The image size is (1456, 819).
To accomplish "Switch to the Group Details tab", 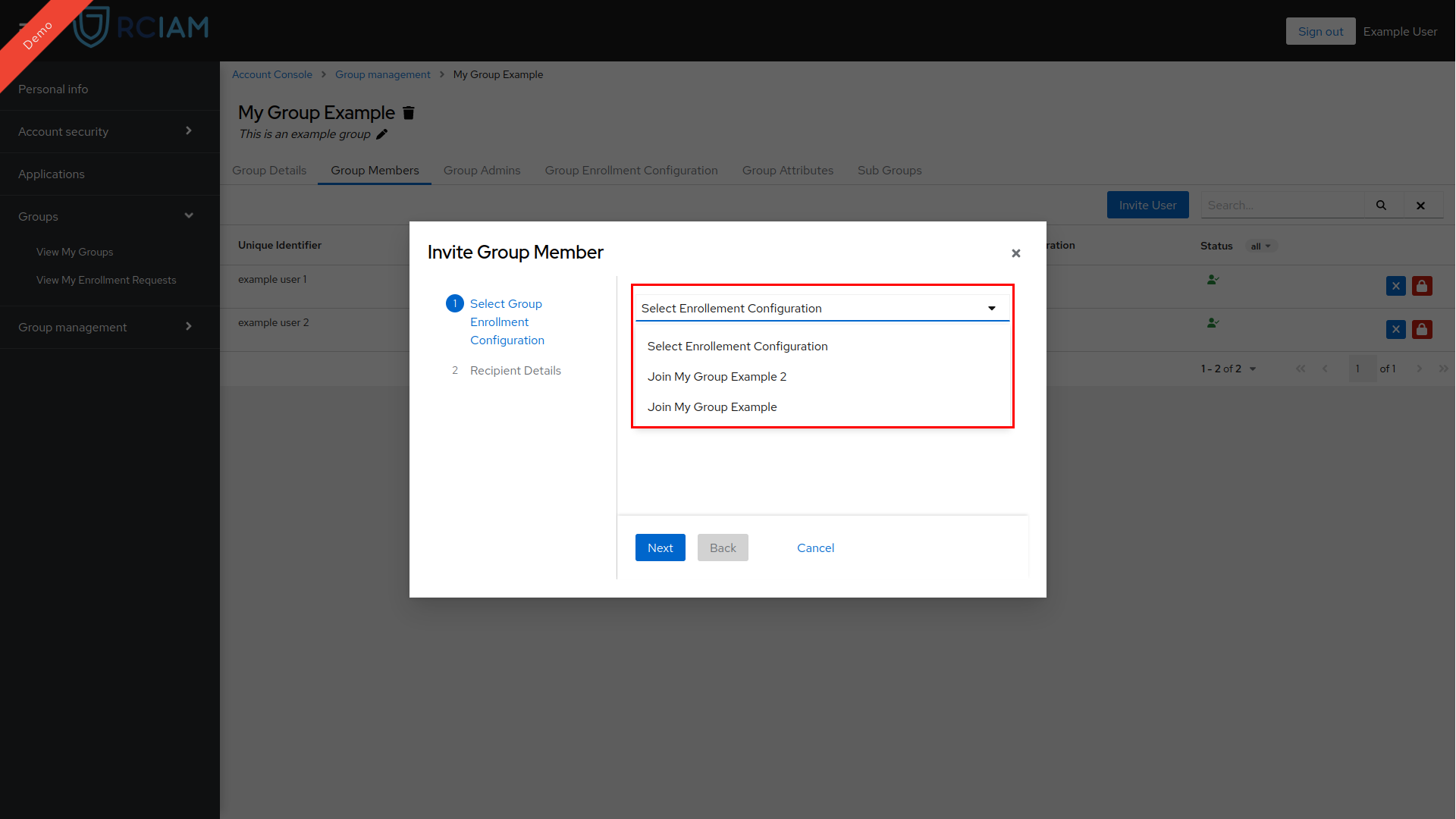I will pyautogui.click(x=269, y=170).
